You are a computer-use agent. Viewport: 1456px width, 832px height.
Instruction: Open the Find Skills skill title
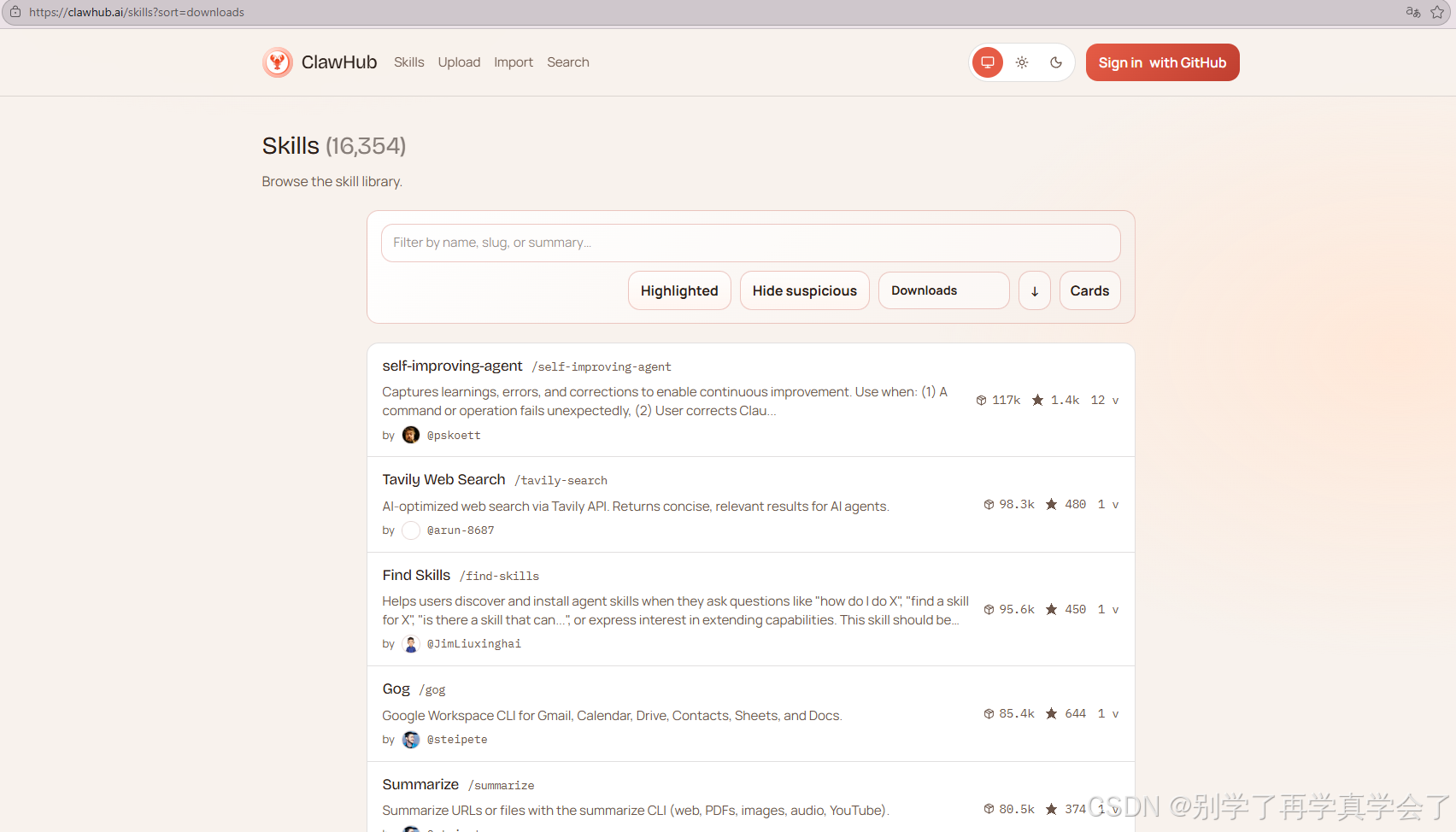(416, 575)
